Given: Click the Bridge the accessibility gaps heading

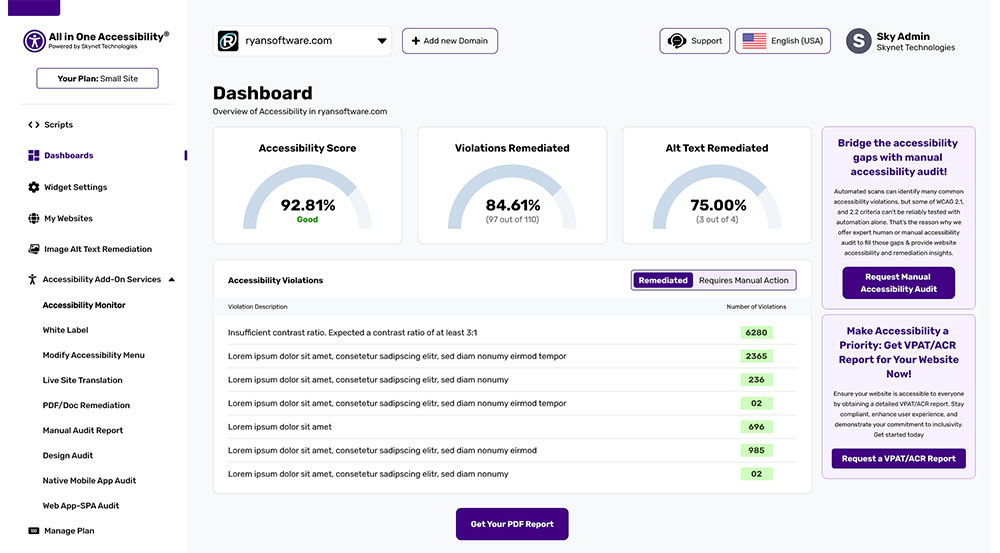Looking at the screenshot, I should click(898, 158).
